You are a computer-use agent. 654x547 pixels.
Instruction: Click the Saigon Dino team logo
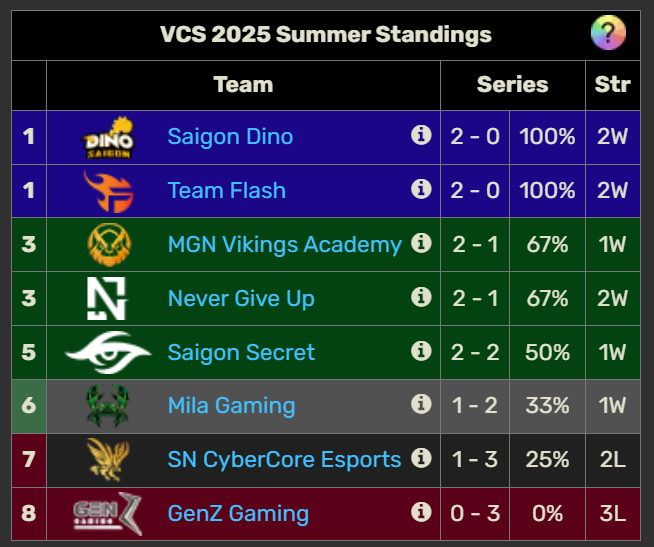point(108,138)
